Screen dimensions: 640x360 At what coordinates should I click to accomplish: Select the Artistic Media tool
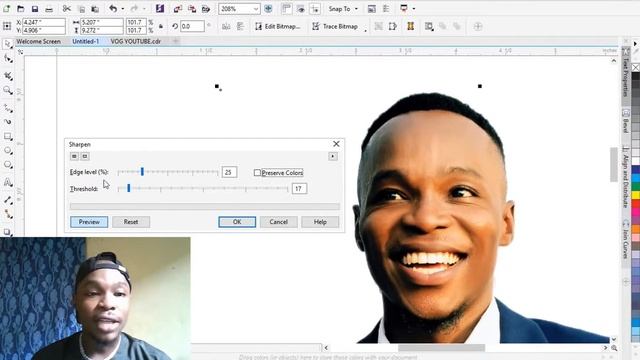(7, 122)
